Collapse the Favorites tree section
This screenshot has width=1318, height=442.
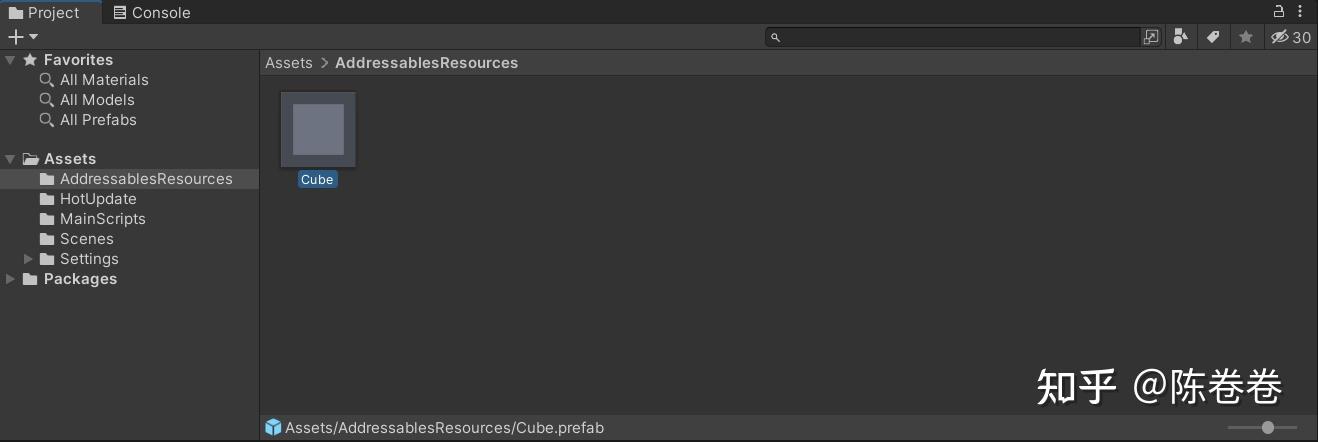[x=10, y=60]
